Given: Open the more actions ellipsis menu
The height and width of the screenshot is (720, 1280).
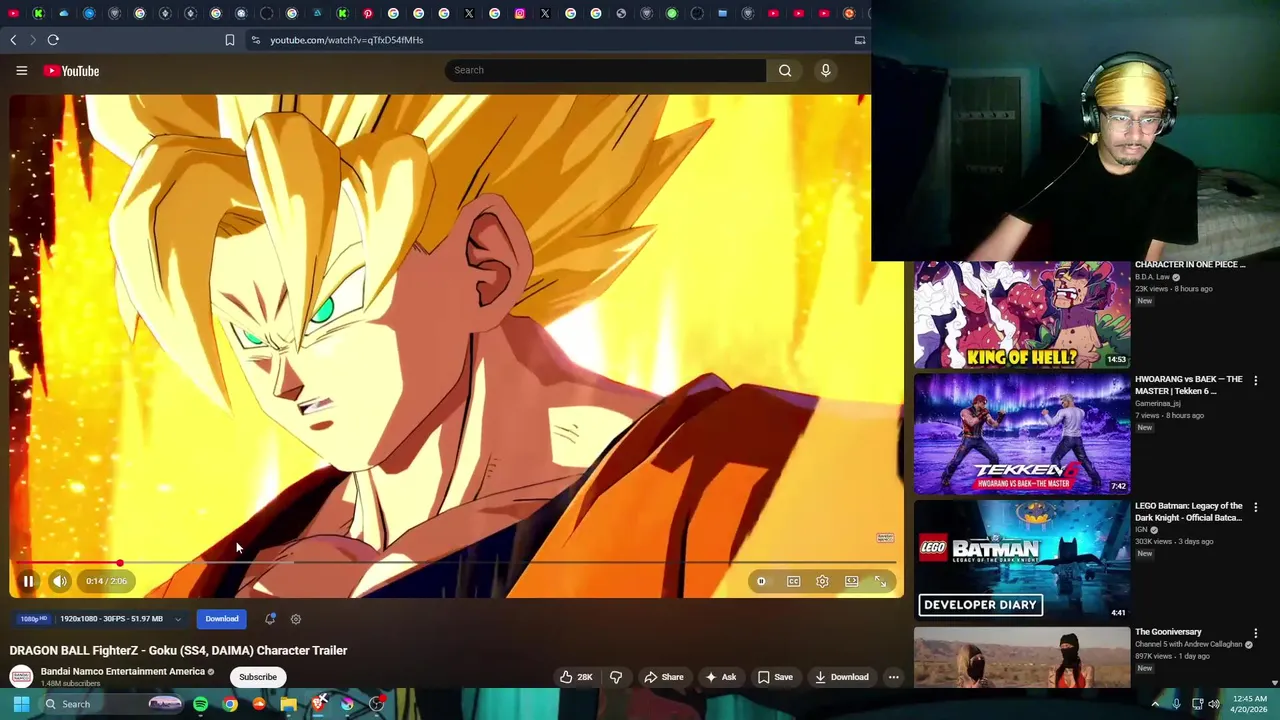Looking at the screenshot, I should point(894,677).
